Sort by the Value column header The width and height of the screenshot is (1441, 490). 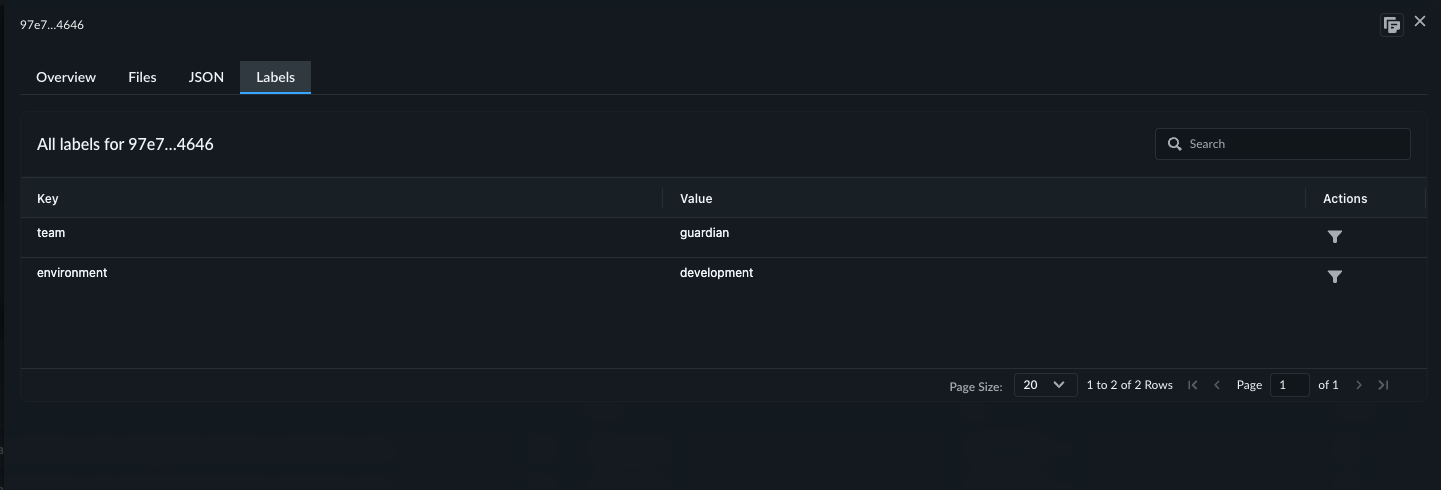click(x=696, y=199)
